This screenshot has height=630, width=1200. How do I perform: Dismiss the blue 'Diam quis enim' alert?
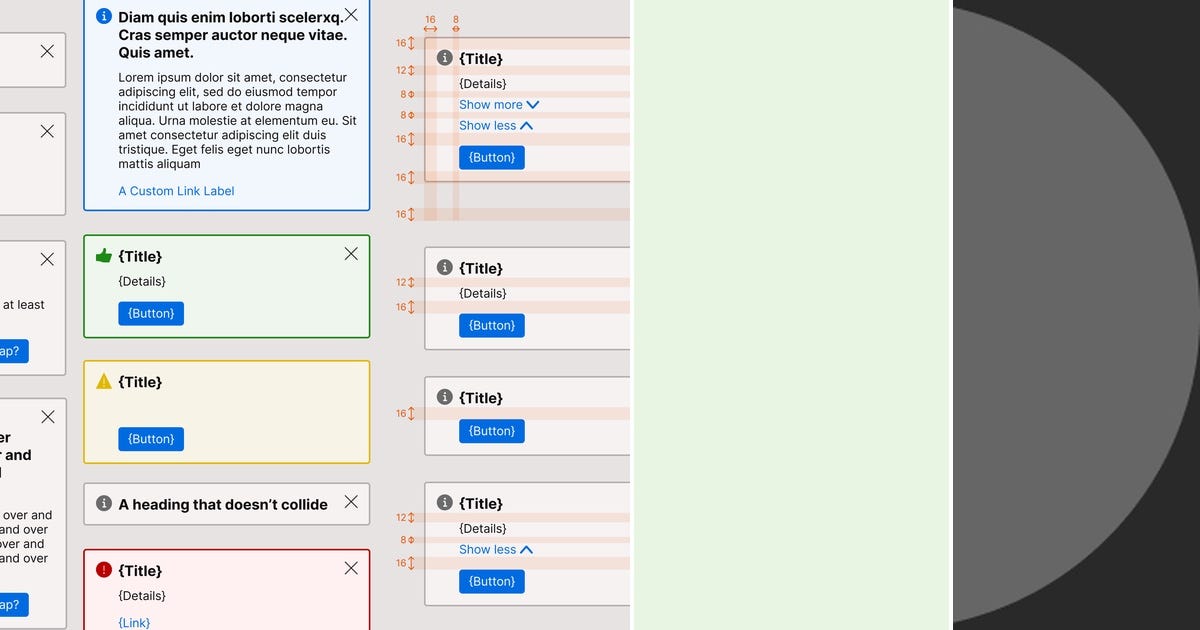click(x=351, y=15)
